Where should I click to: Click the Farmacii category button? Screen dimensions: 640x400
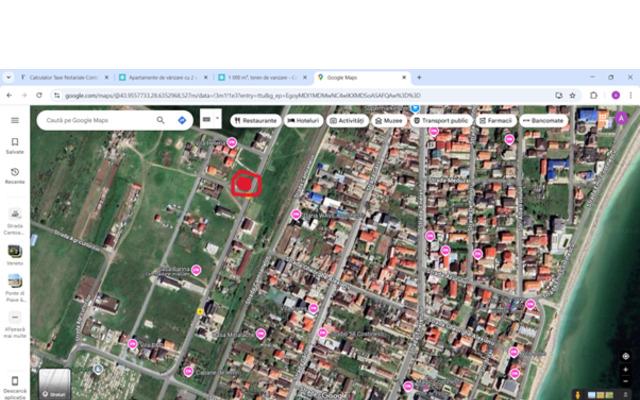coord(495,120)
